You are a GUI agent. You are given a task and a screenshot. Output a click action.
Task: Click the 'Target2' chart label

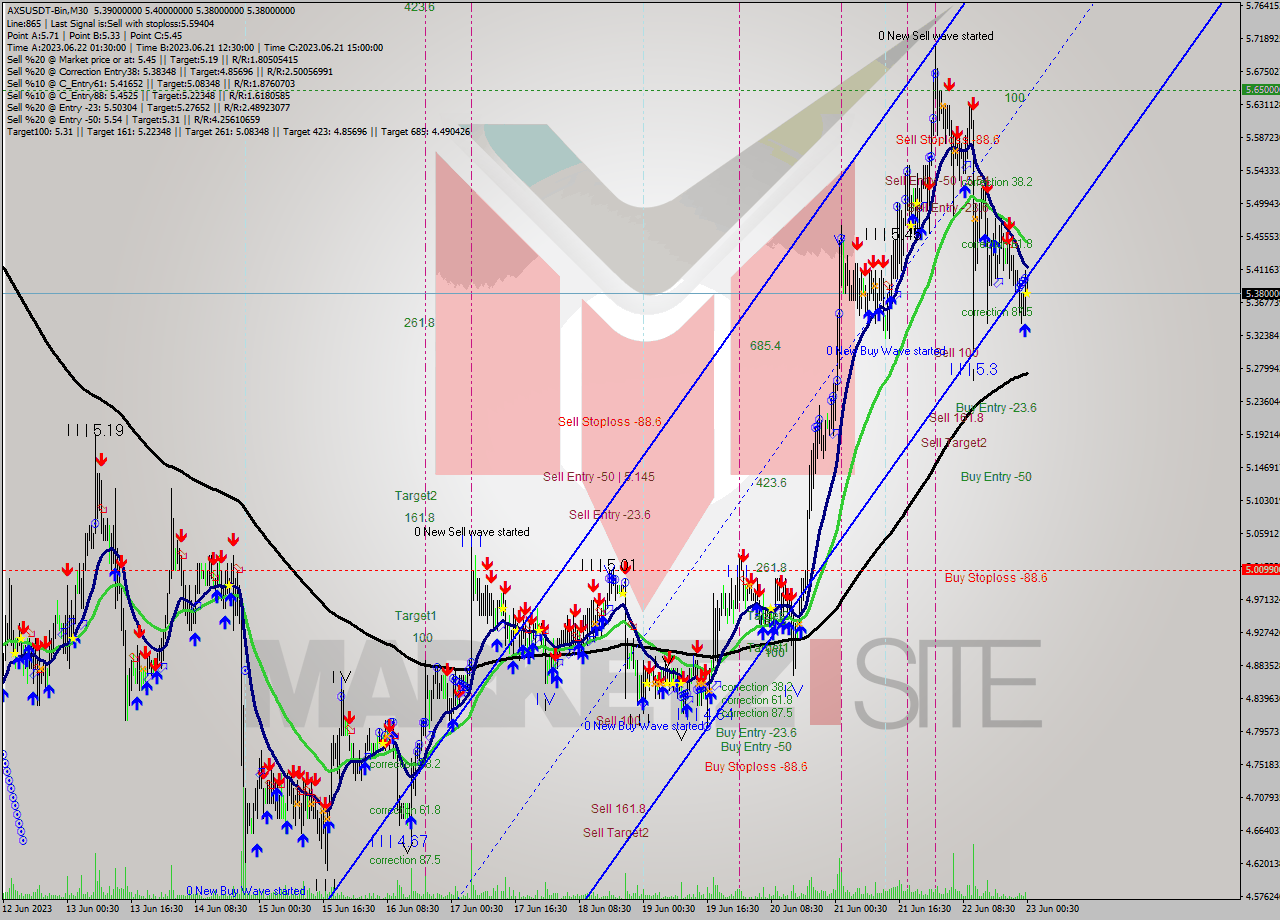415,495
